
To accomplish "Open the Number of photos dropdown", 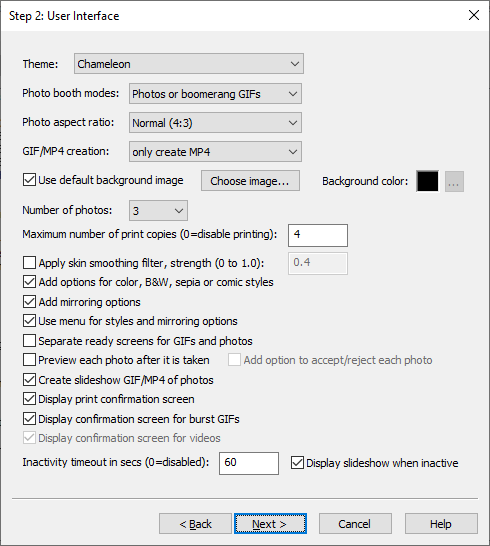I will click(x=158, y=211).
